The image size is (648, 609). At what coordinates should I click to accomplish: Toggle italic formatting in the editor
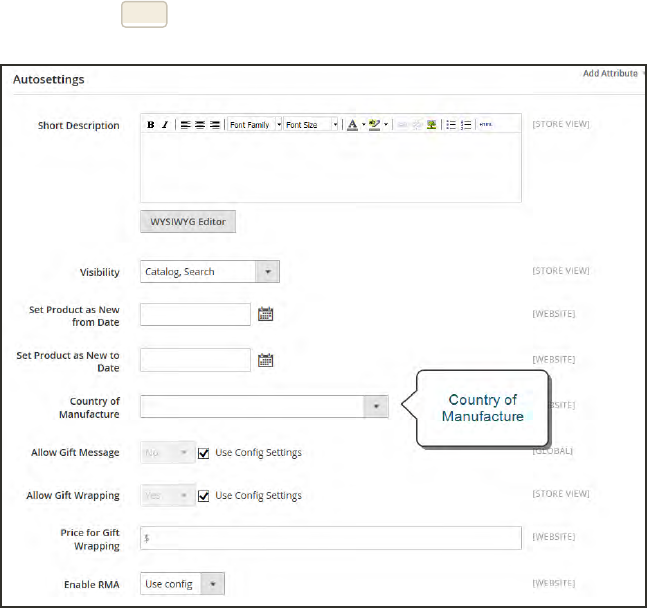(164, 125)
